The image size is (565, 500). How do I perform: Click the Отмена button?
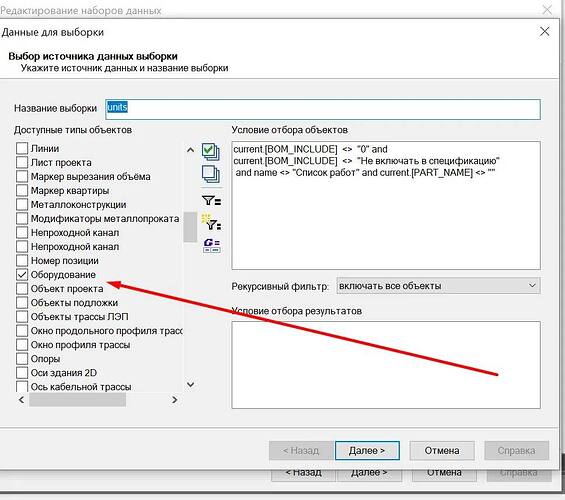pos(442,451)
